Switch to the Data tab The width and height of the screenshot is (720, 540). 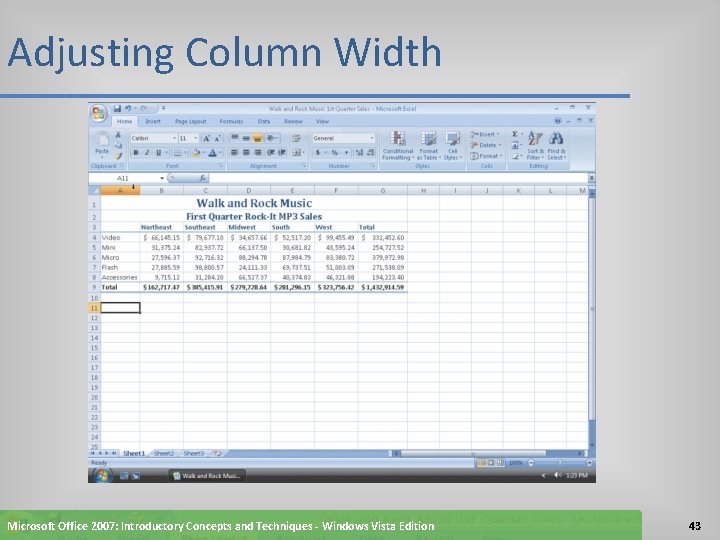264,121
